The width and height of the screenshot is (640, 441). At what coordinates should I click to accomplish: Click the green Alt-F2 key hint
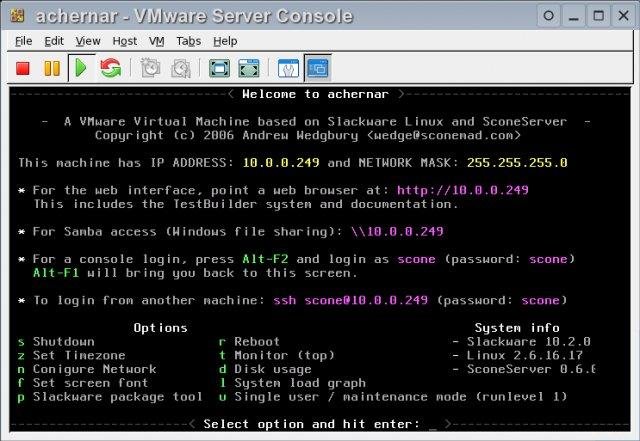coord(265,259)
